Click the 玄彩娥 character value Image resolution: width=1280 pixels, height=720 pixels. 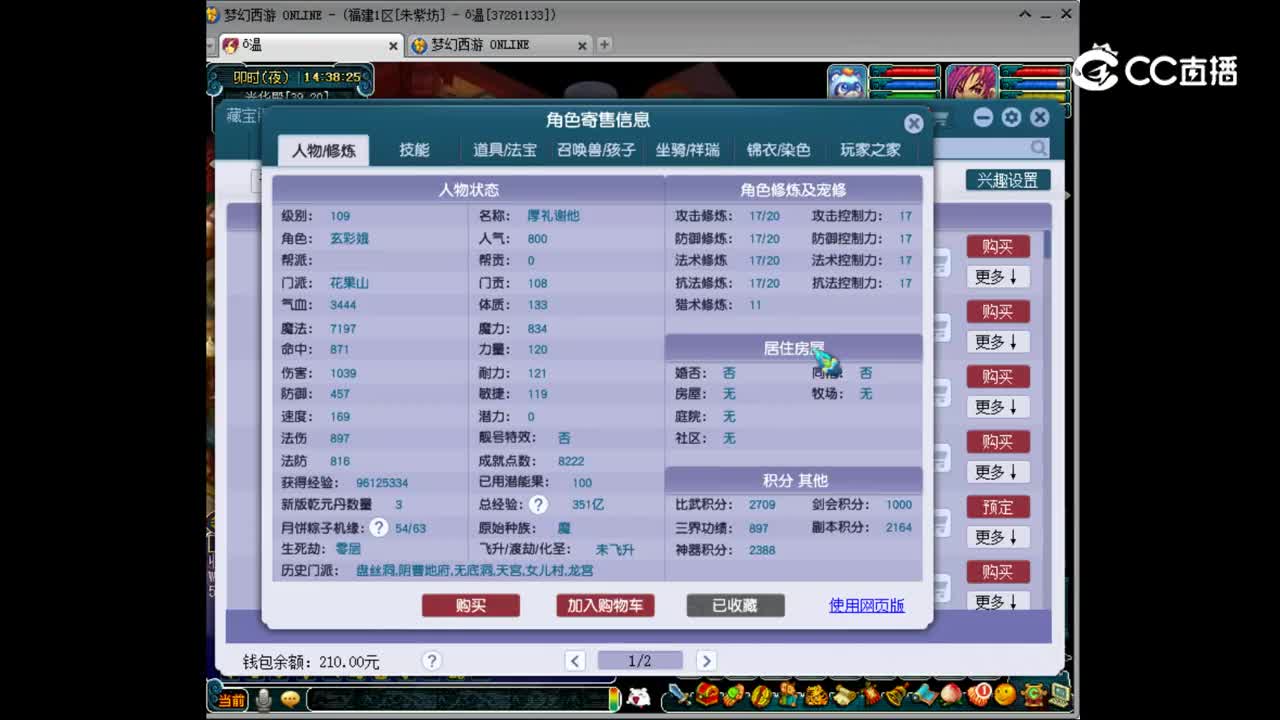[349, 239]
